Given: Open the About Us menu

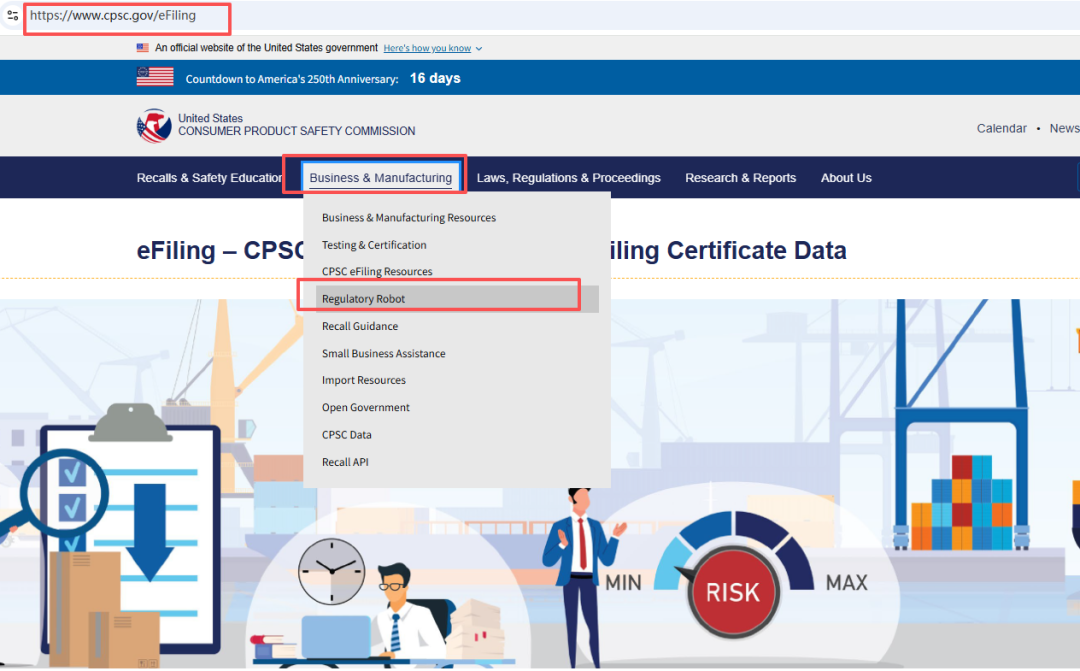Looking at the screenshot, I should click(x=846, y=178).
